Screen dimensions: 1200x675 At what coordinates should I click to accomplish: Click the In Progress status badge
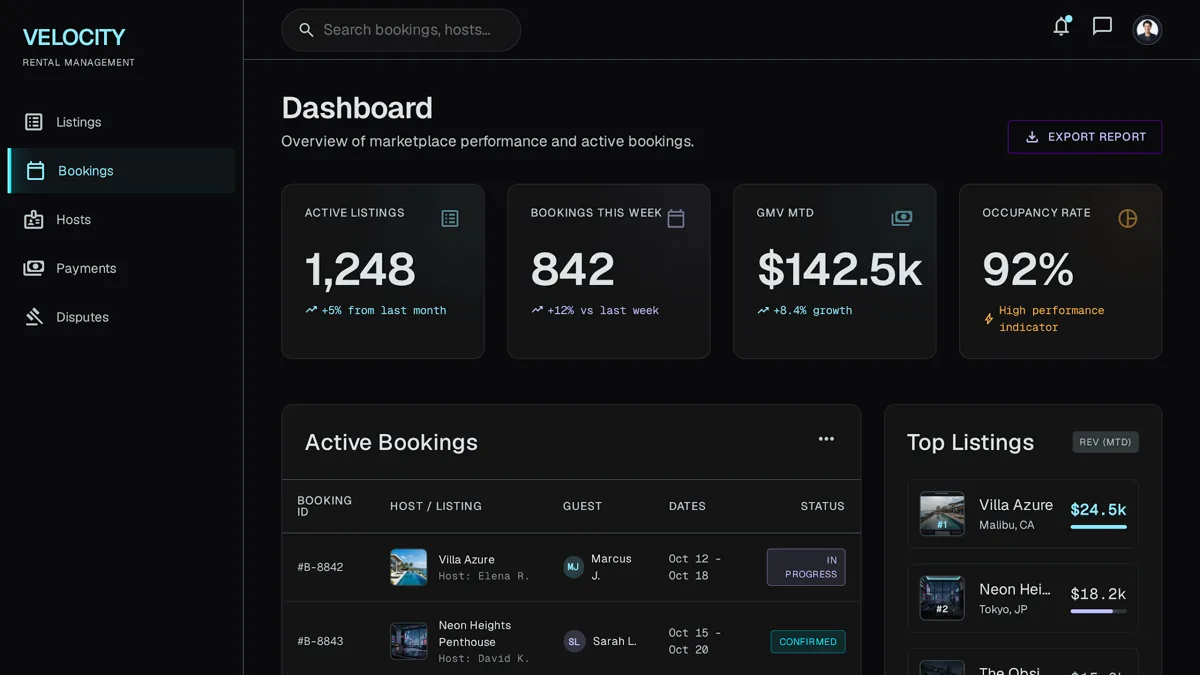pyautogui.click(x=806, y=567)
